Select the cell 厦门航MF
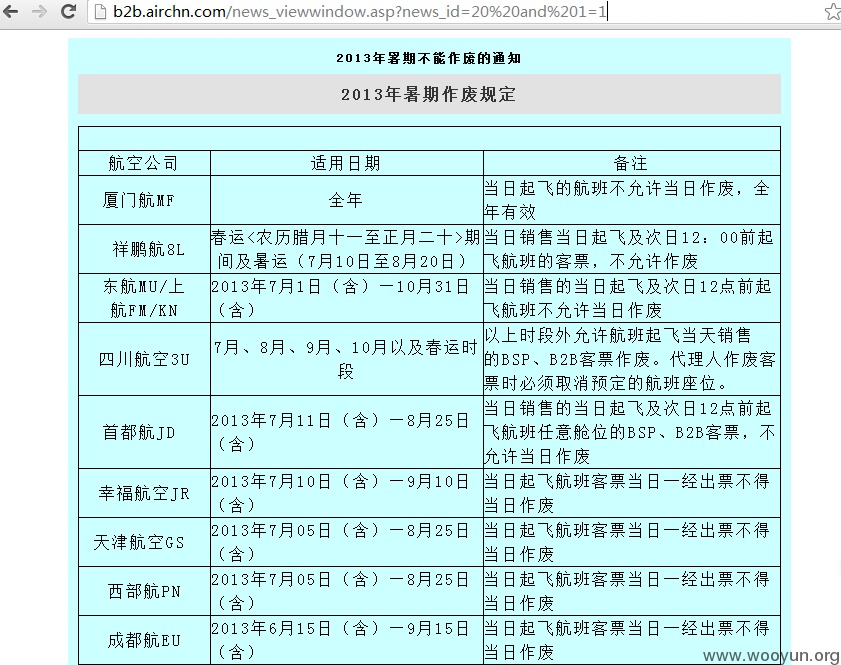This screenshot has height=665, width=841. 144,200
